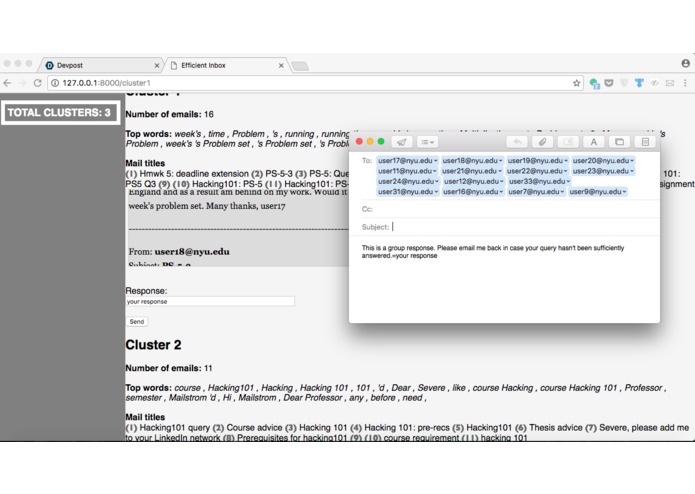
Task: Expand the user19@nyu.edu recipient dropdown
Action: tap(566, 161)
